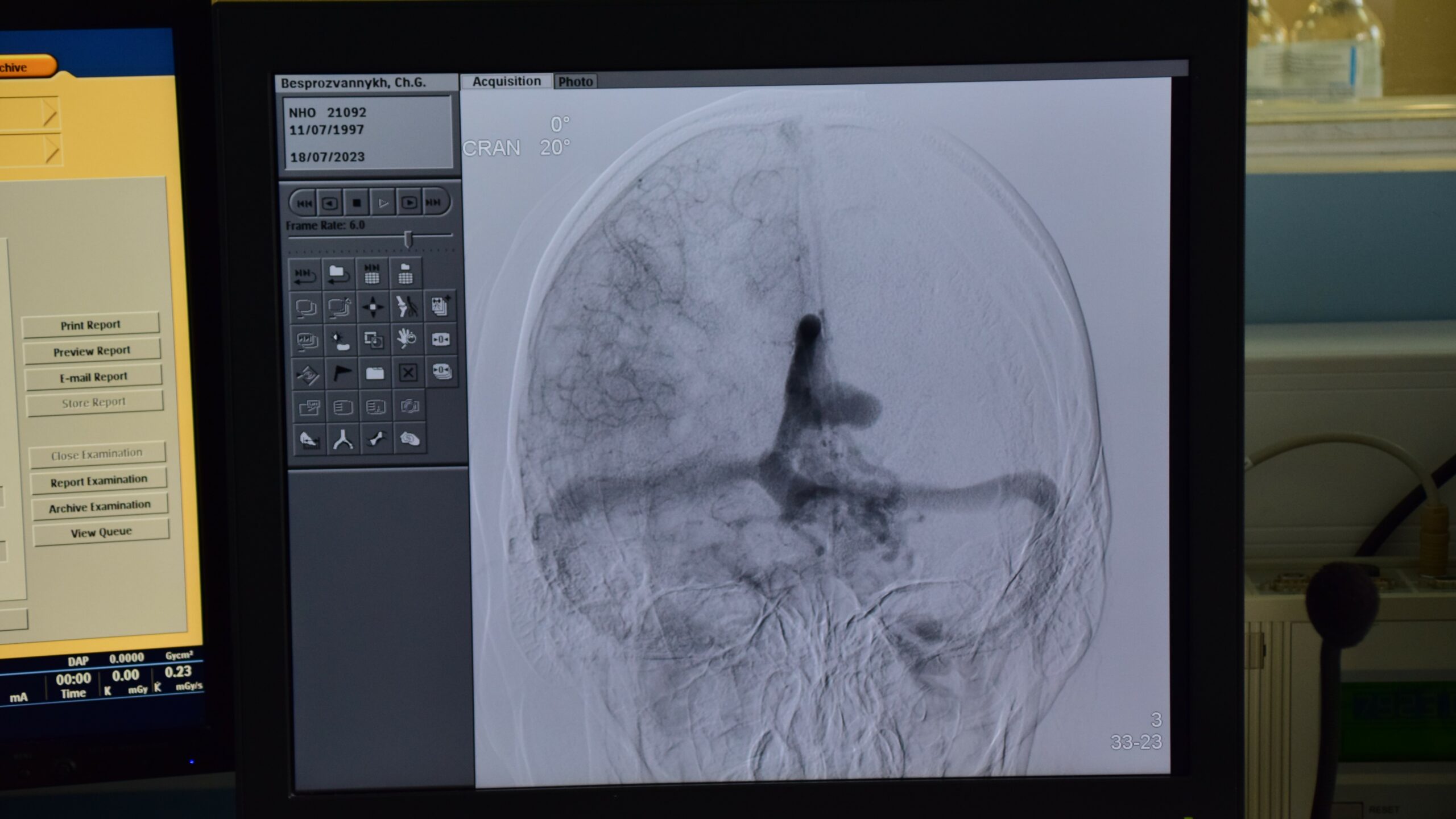Click the Frame Rate: 6.0 label

(325, 225)
